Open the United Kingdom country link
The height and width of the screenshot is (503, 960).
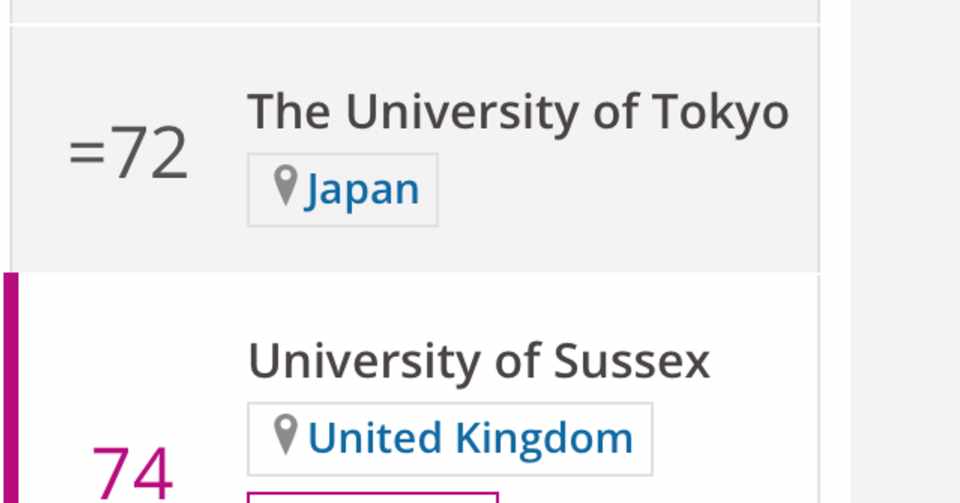pos(470,438)
